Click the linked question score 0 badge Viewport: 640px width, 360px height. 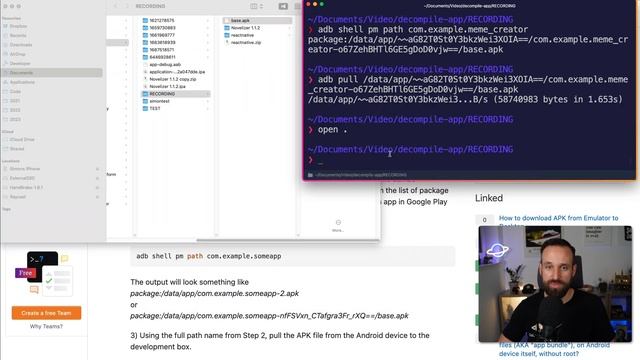click(484, 220)
